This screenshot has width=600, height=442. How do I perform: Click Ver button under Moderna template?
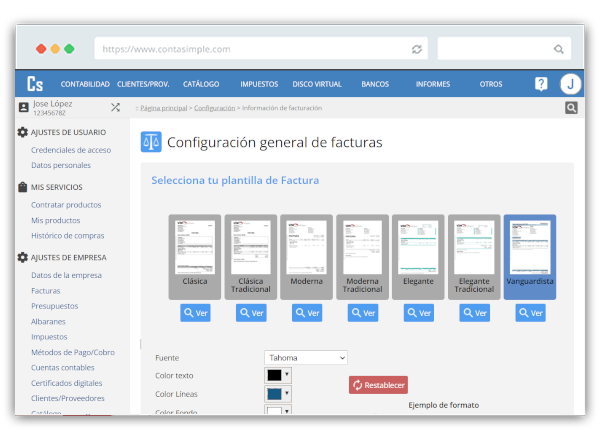point(307,313)
